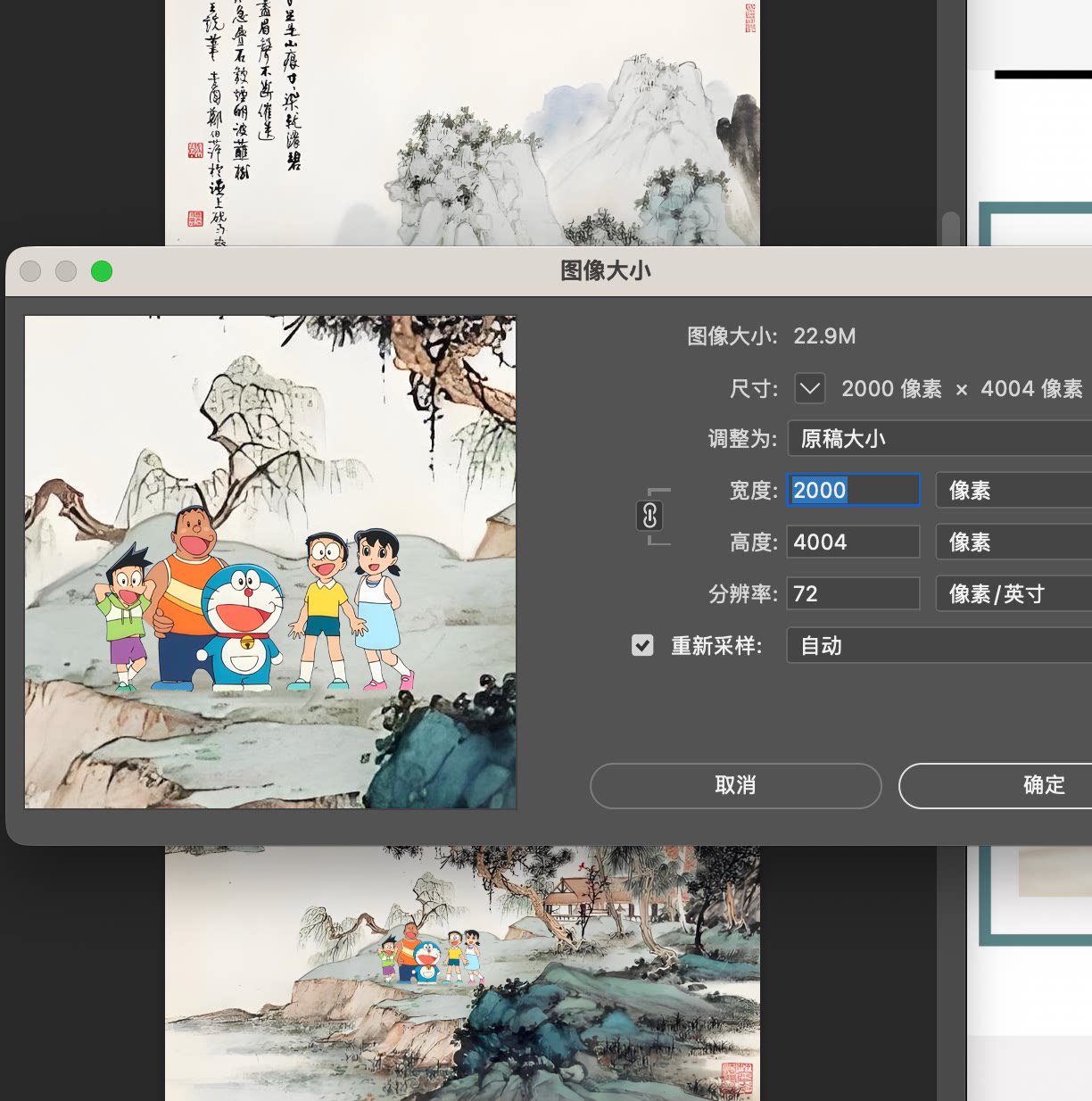Image resolution: width=1092 pixels, height=1101 pixels.
Task: Click the red seal stamp at canvas bottom-right
Action: point(737,1079)
